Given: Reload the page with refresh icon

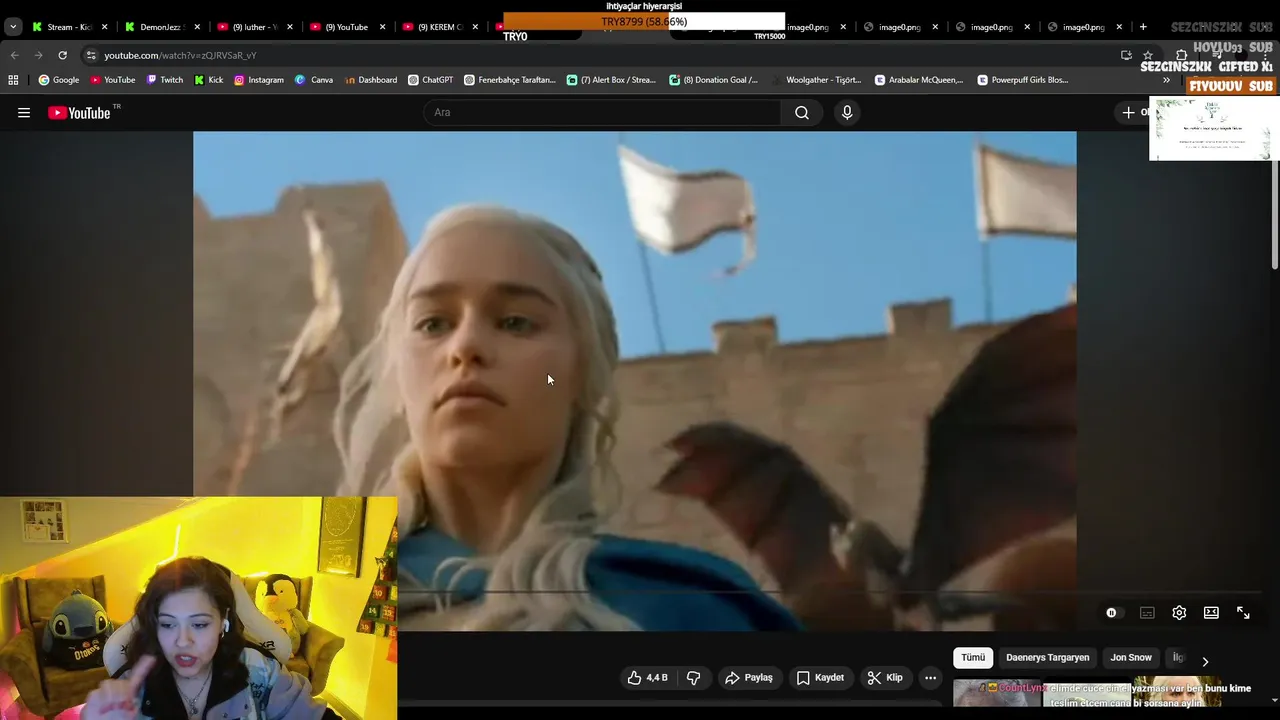Looking at the screenshot, I should click(x=62, y=55).
